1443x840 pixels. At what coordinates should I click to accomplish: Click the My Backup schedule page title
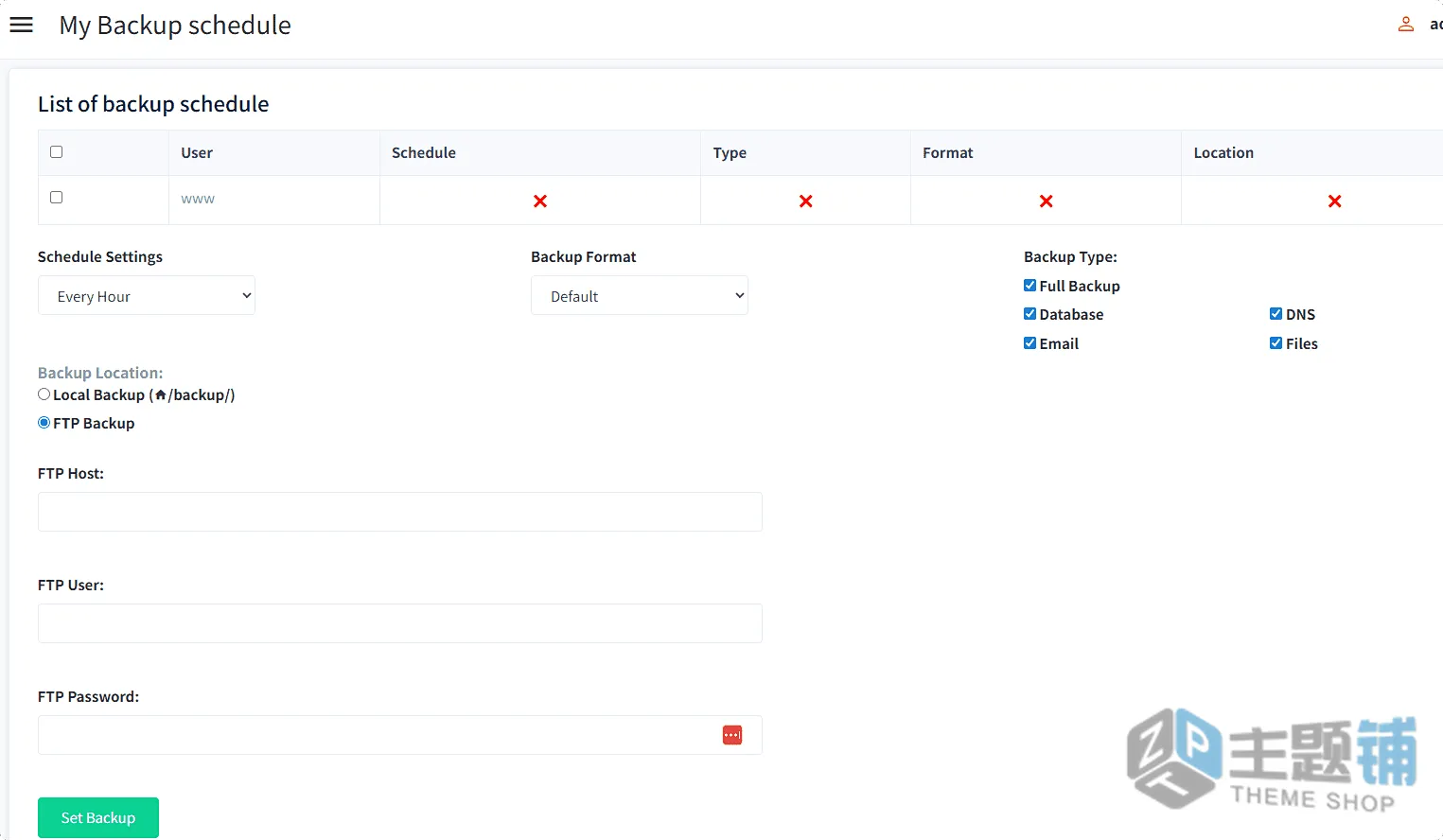[x=175, y=26]
